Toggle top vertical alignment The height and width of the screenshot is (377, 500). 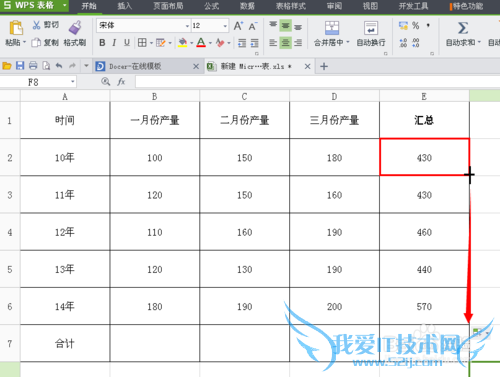click(x=273, y=25)
